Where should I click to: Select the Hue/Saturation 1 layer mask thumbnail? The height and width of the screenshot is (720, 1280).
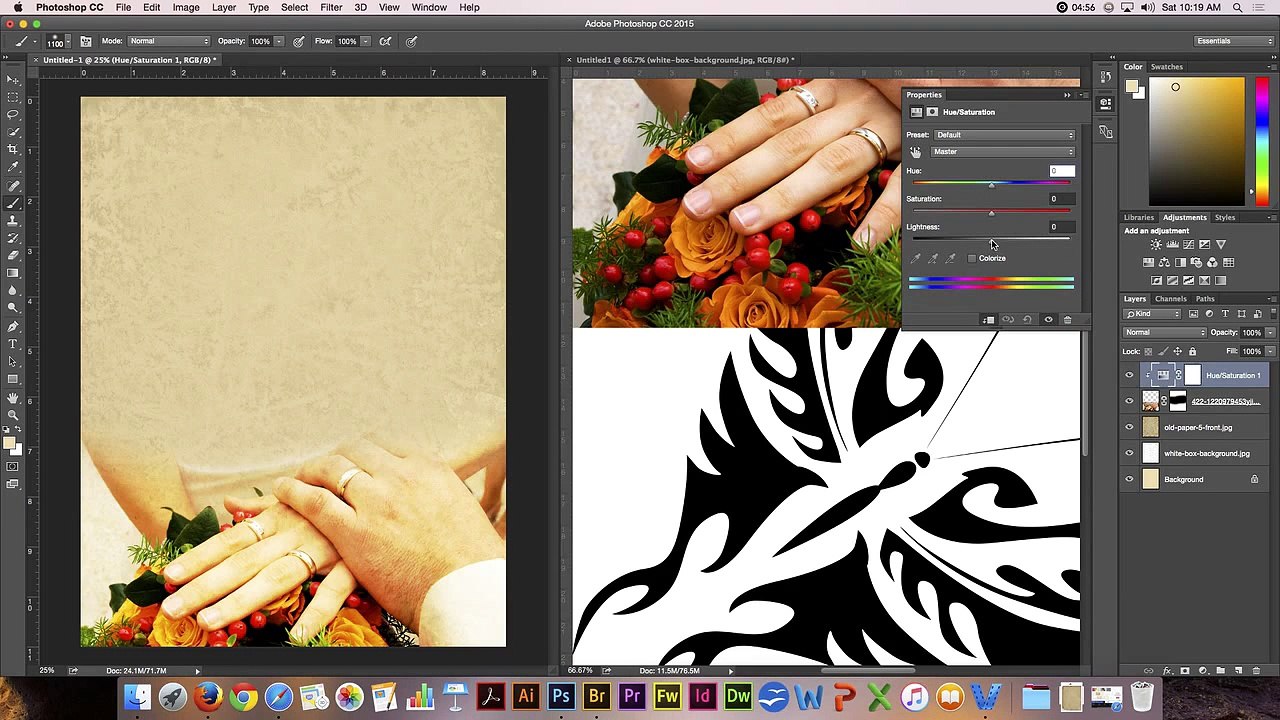pos(1192,376)
